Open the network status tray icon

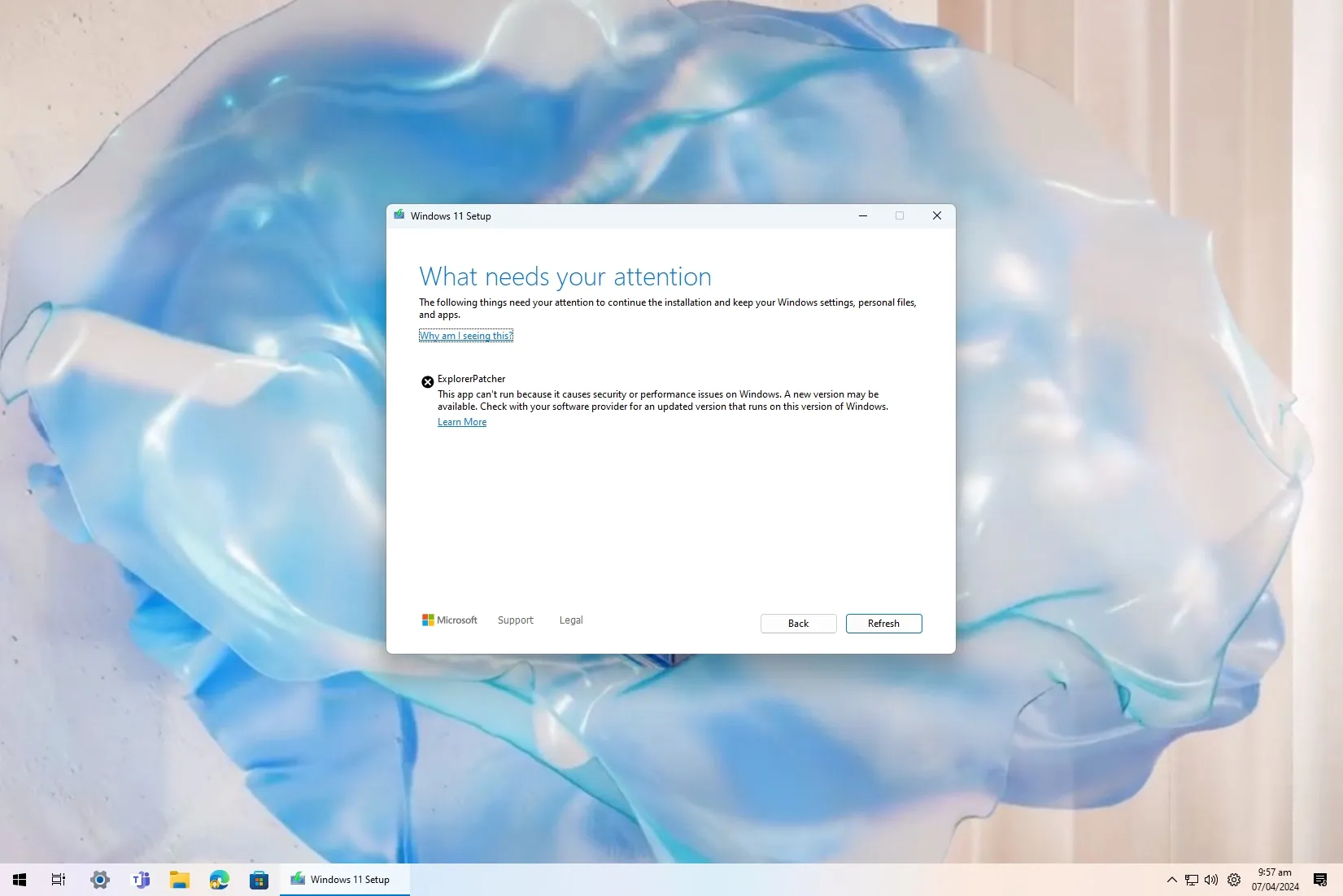(1192, 880)
